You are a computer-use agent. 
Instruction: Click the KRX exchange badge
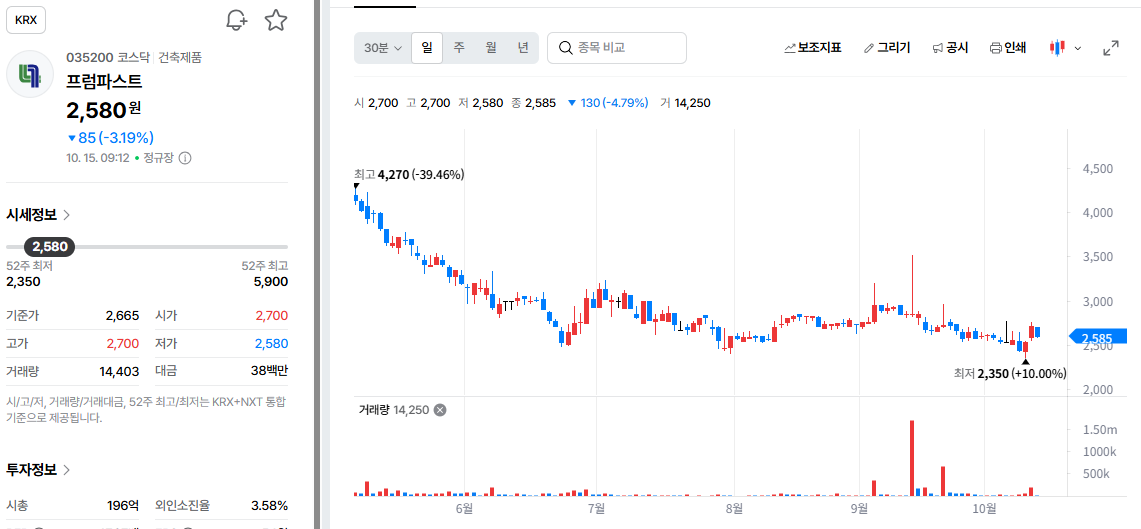click(26, 20)
